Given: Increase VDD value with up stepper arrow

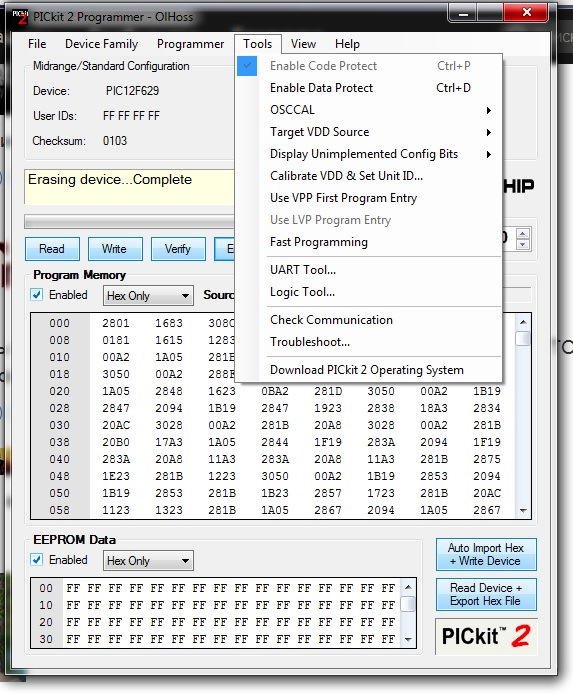Looking at the screenshot, I should tap(523, 234).
